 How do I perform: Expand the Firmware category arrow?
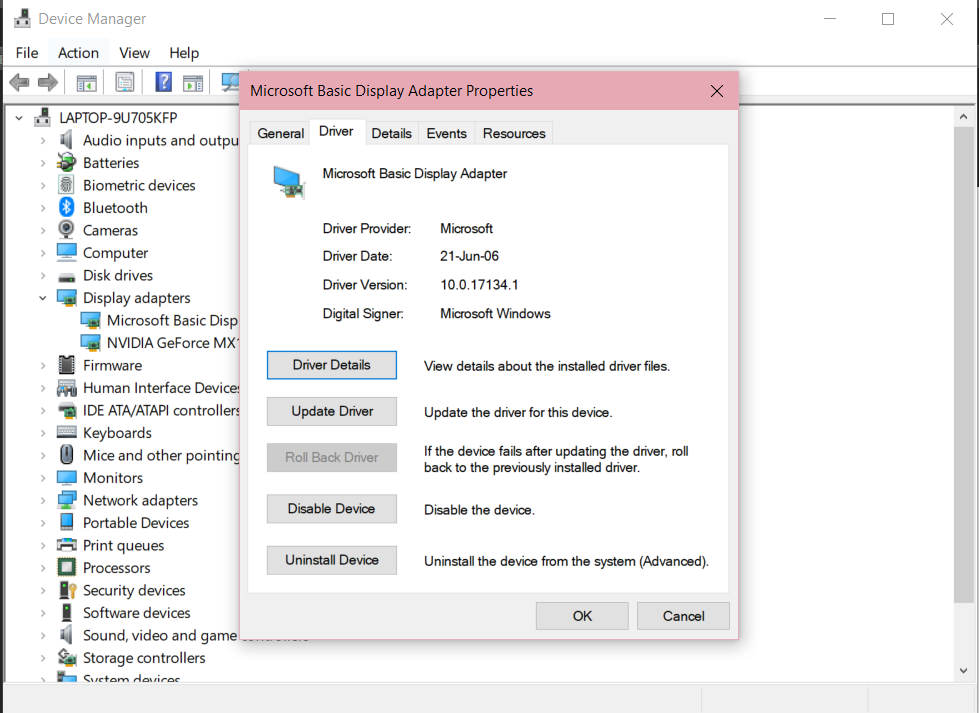tap(42, 365)
